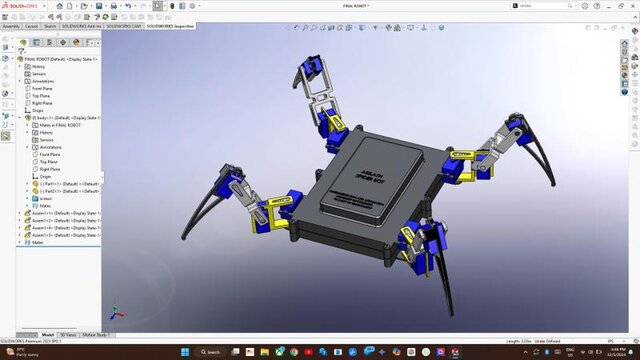Collapse the body<1> component node
This screenshot has width=640, height=360.
[x=20, y=118]
